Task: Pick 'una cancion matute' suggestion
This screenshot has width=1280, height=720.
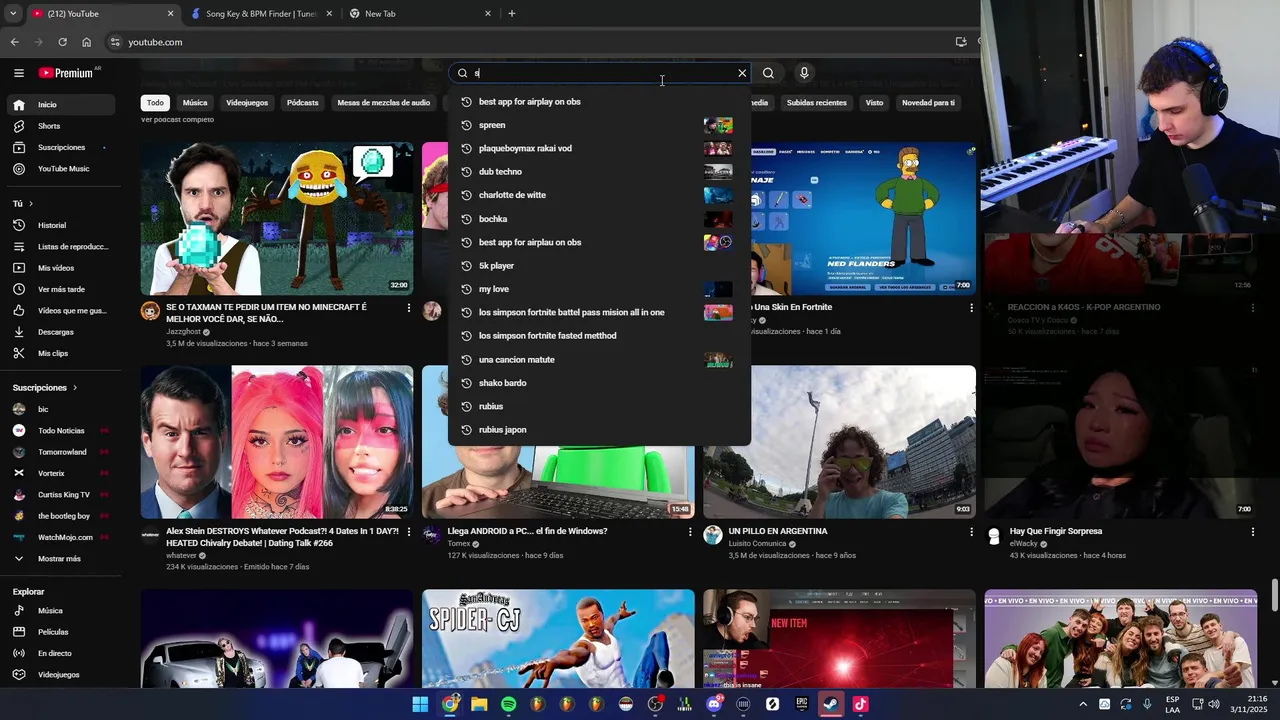Action: [599, 360]
